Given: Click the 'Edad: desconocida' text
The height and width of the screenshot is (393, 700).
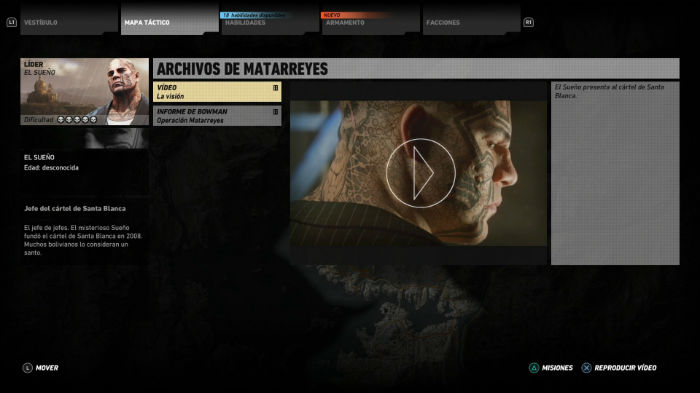Looking at the screenshot, I should (51, 167).
